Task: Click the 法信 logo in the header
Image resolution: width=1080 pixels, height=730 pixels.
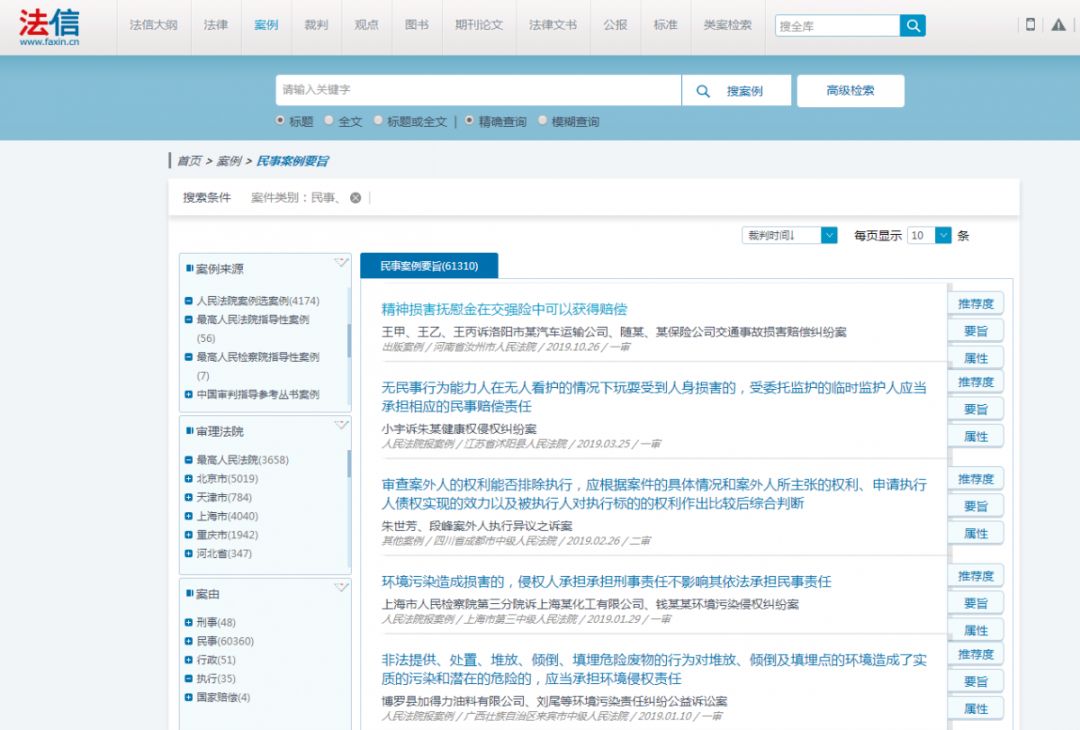Action: click(x=49, y=27)
